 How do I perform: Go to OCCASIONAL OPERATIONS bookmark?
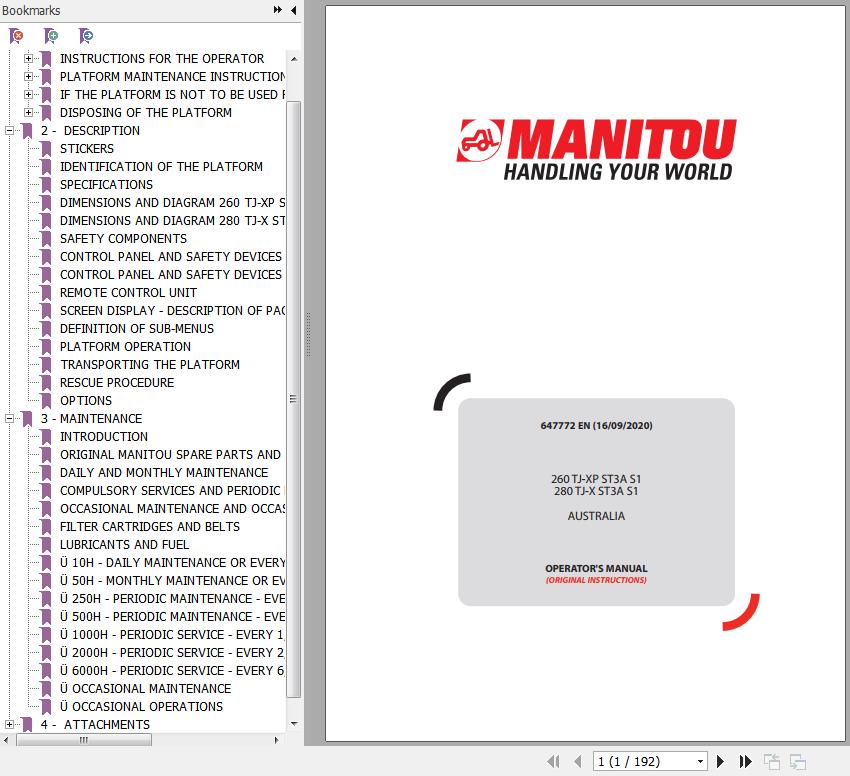click(x=141, y=707)
